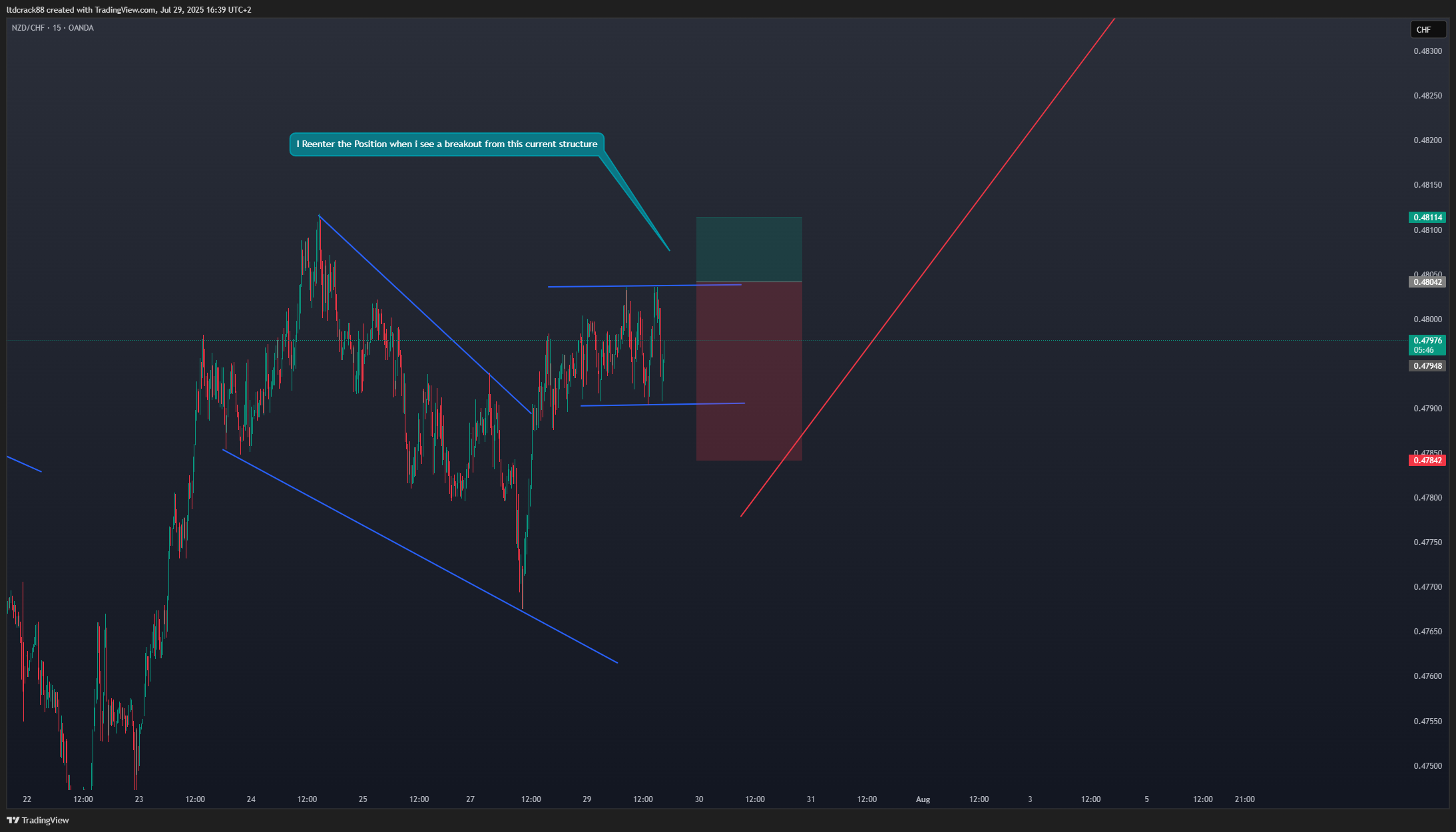
Task: Click the current price tag 0.47976
Action: pyautogui.click(x=1427, y=341)
